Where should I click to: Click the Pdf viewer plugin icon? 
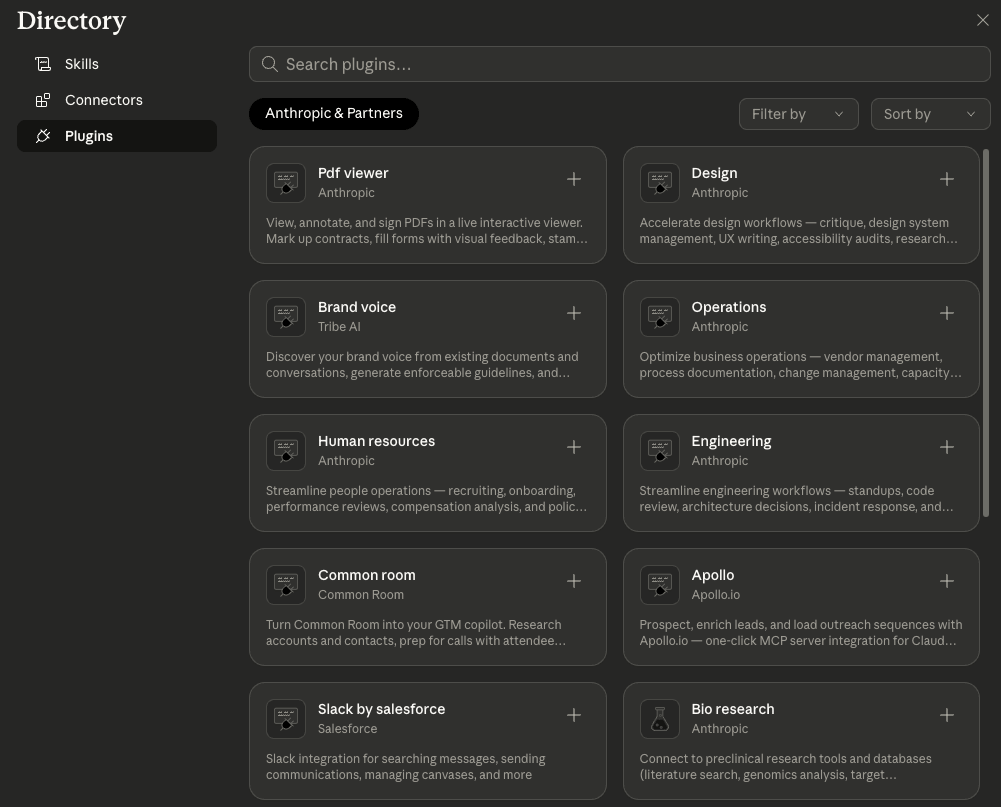tap(286, 183)
